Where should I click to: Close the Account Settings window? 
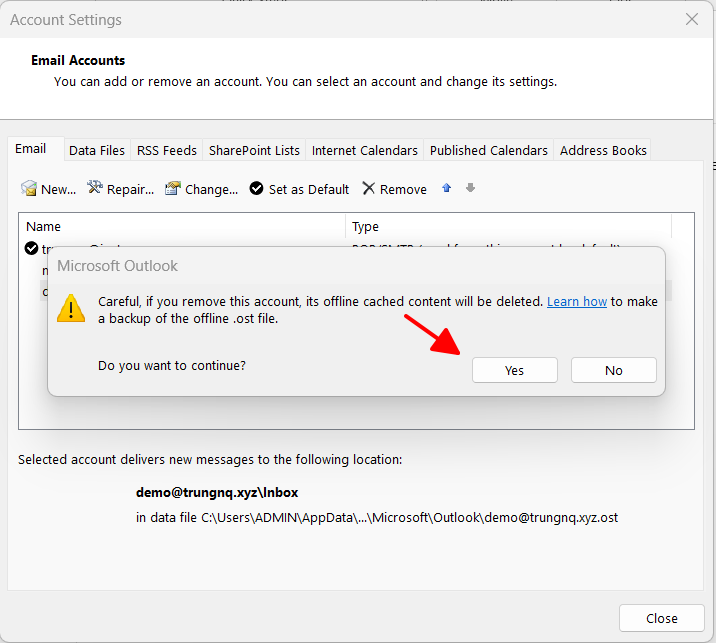pyautogui.click(x=692, y=19)
